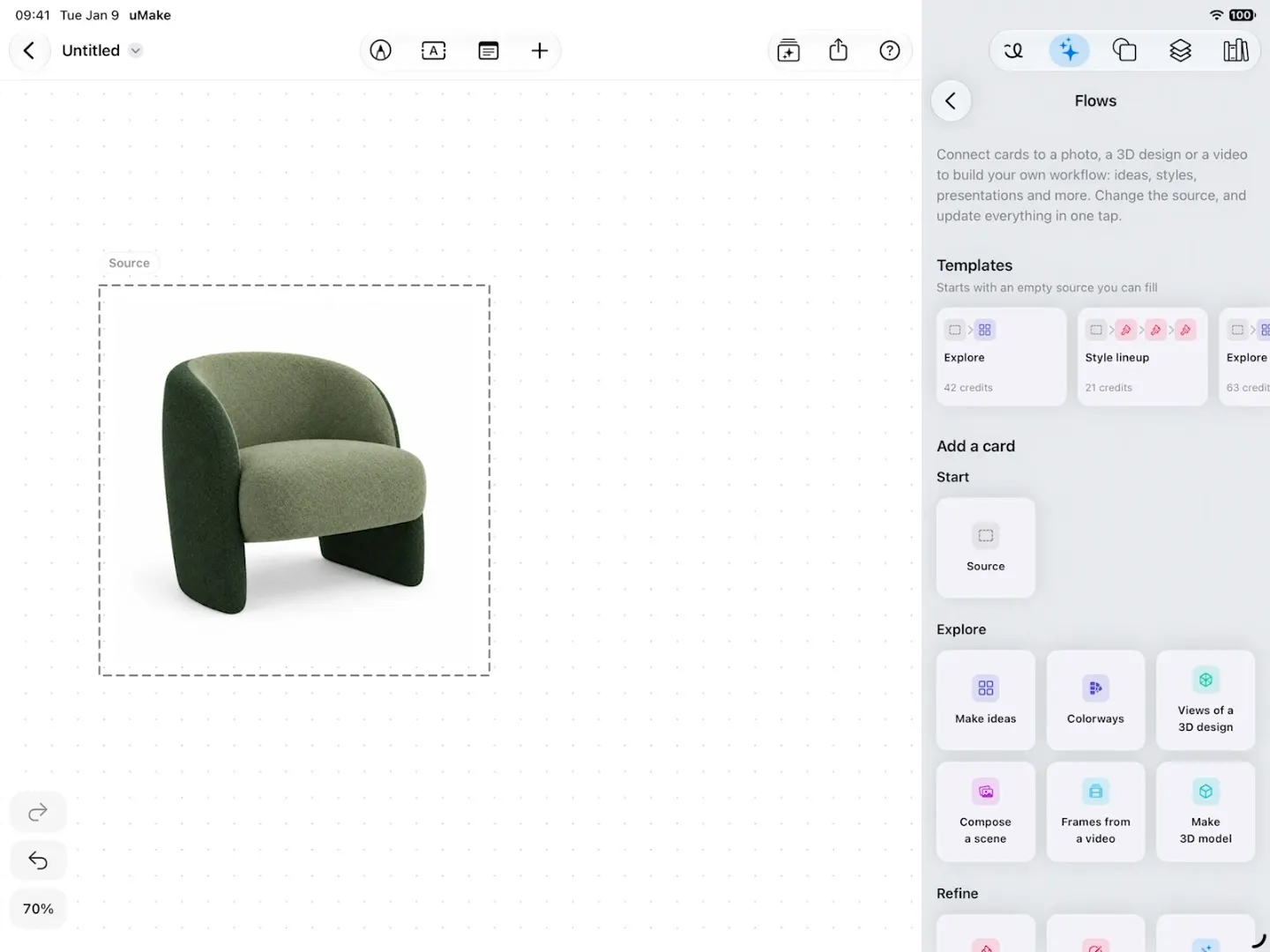Viewport: 1270px width, 952px height.
Task: Tap the Wi-Fi status icon
Action: click(1216, 15)
